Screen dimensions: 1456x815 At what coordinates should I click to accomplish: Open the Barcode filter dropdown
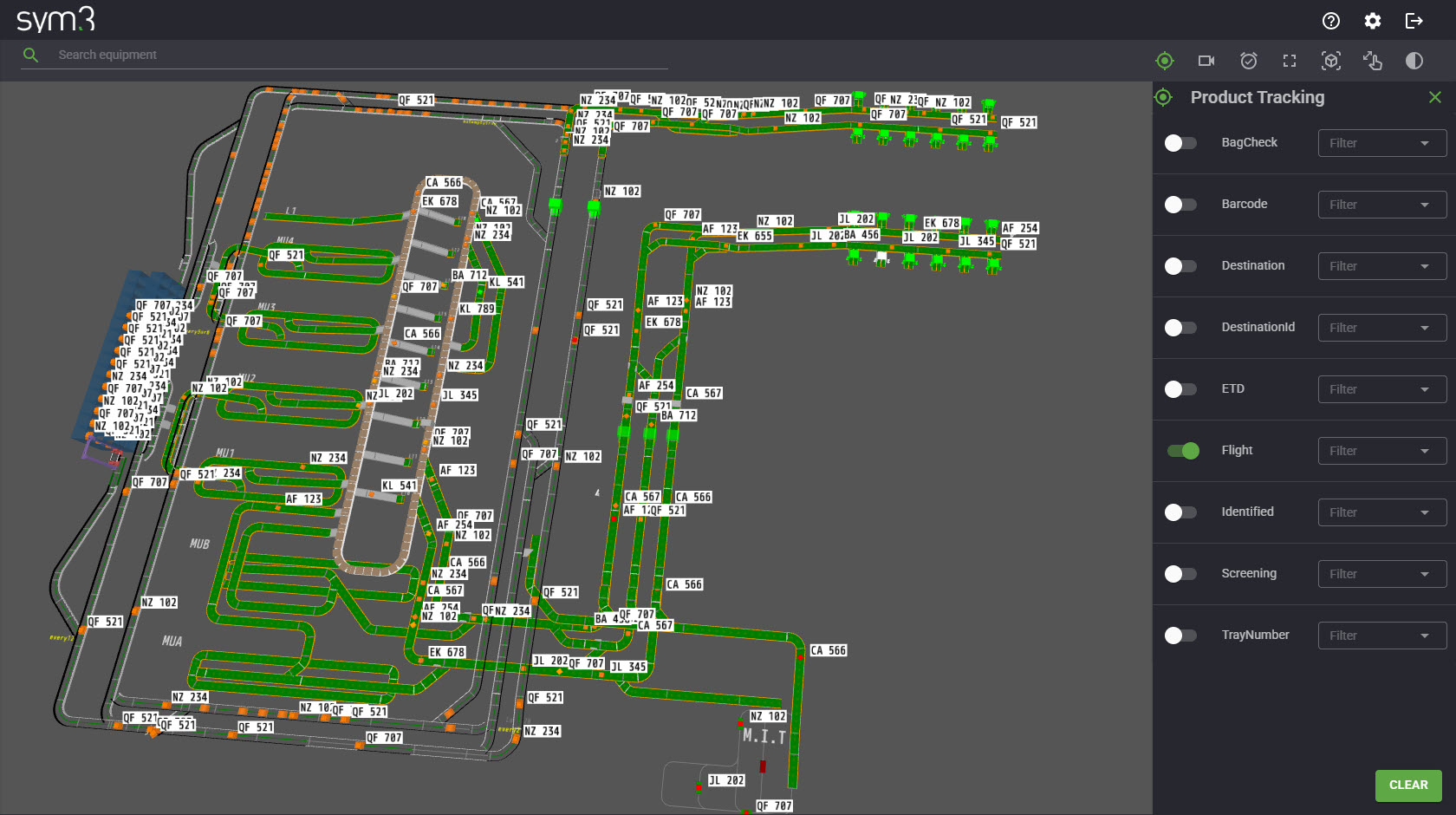[1381, 205]
